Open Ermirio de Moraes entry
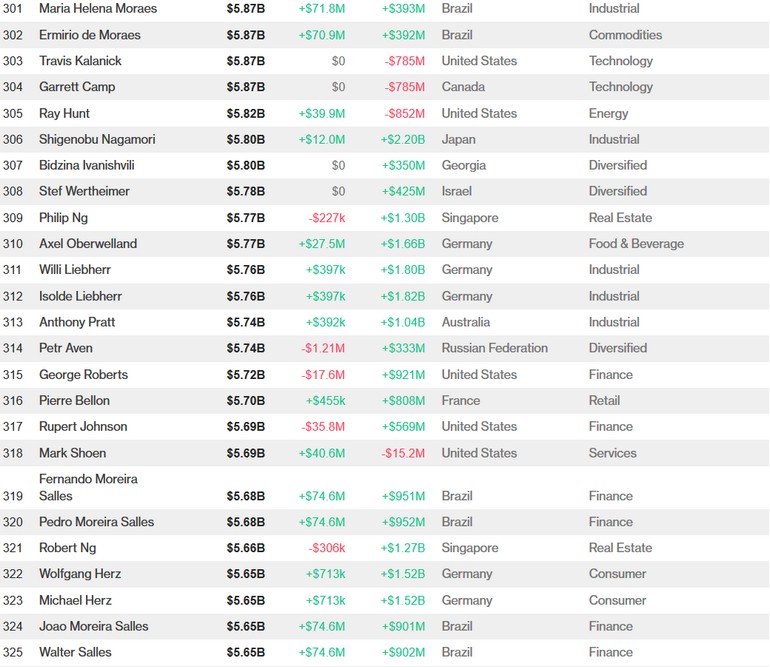The width and height of the screenshot is (770, 667). coord(90,35)
